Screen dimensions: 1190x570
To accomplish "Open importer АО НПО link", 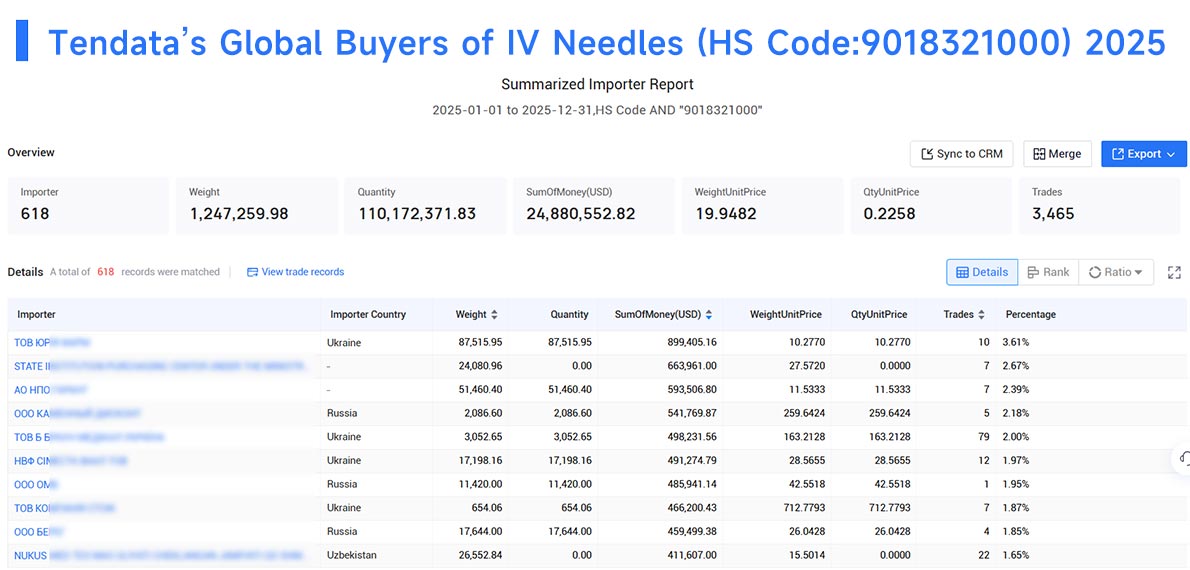I will 51,390.
